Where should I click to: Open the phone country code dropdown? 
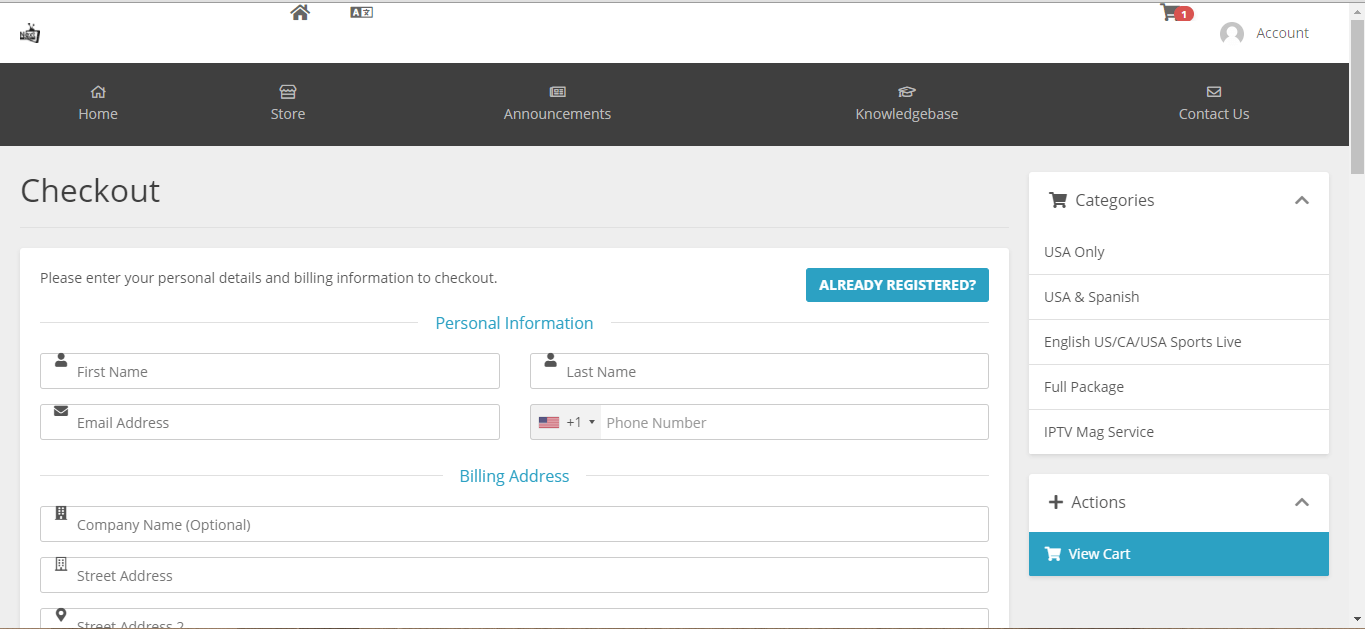click(566, 422)
